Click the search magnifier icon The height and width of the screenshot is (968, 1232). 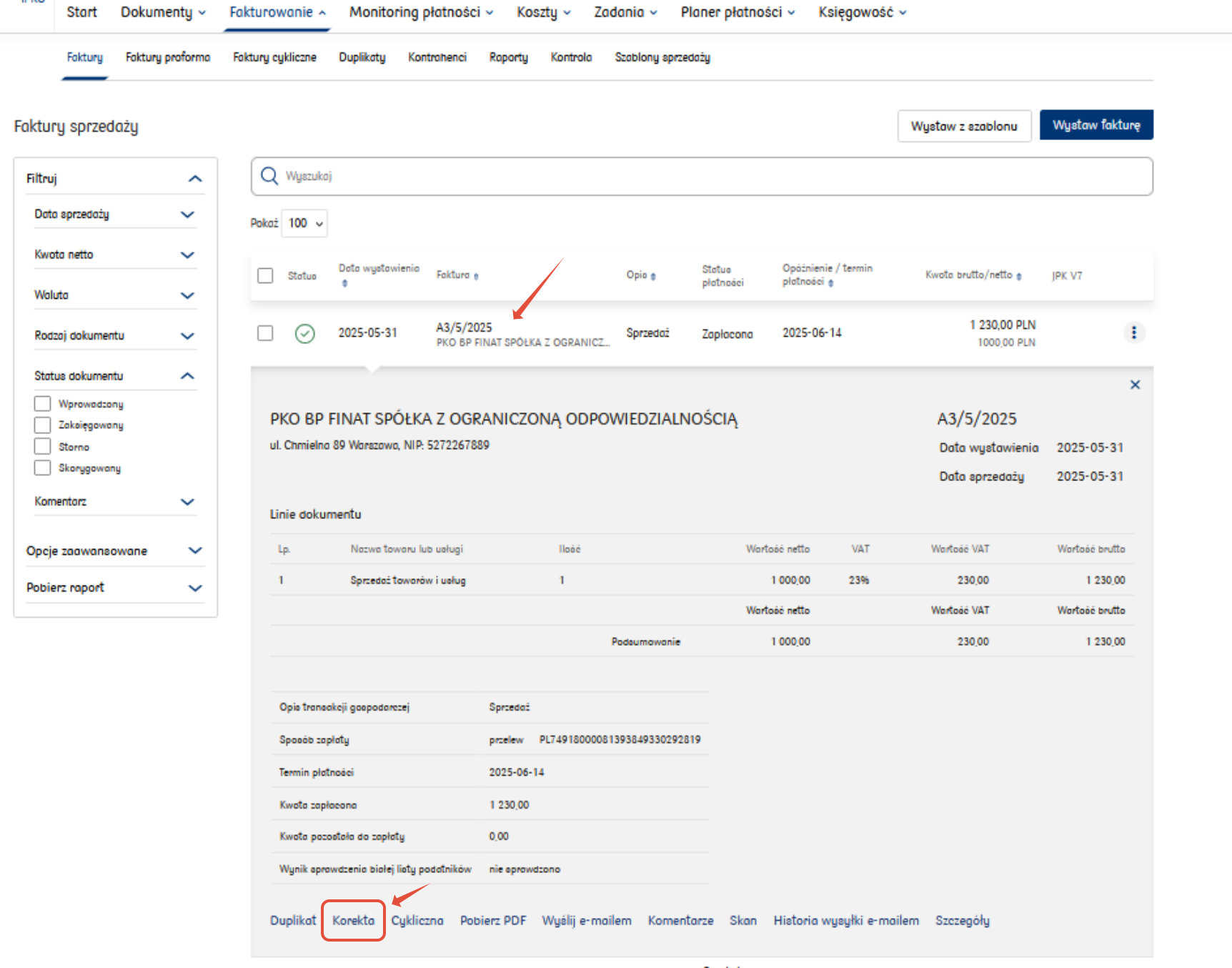coord(269,176)
